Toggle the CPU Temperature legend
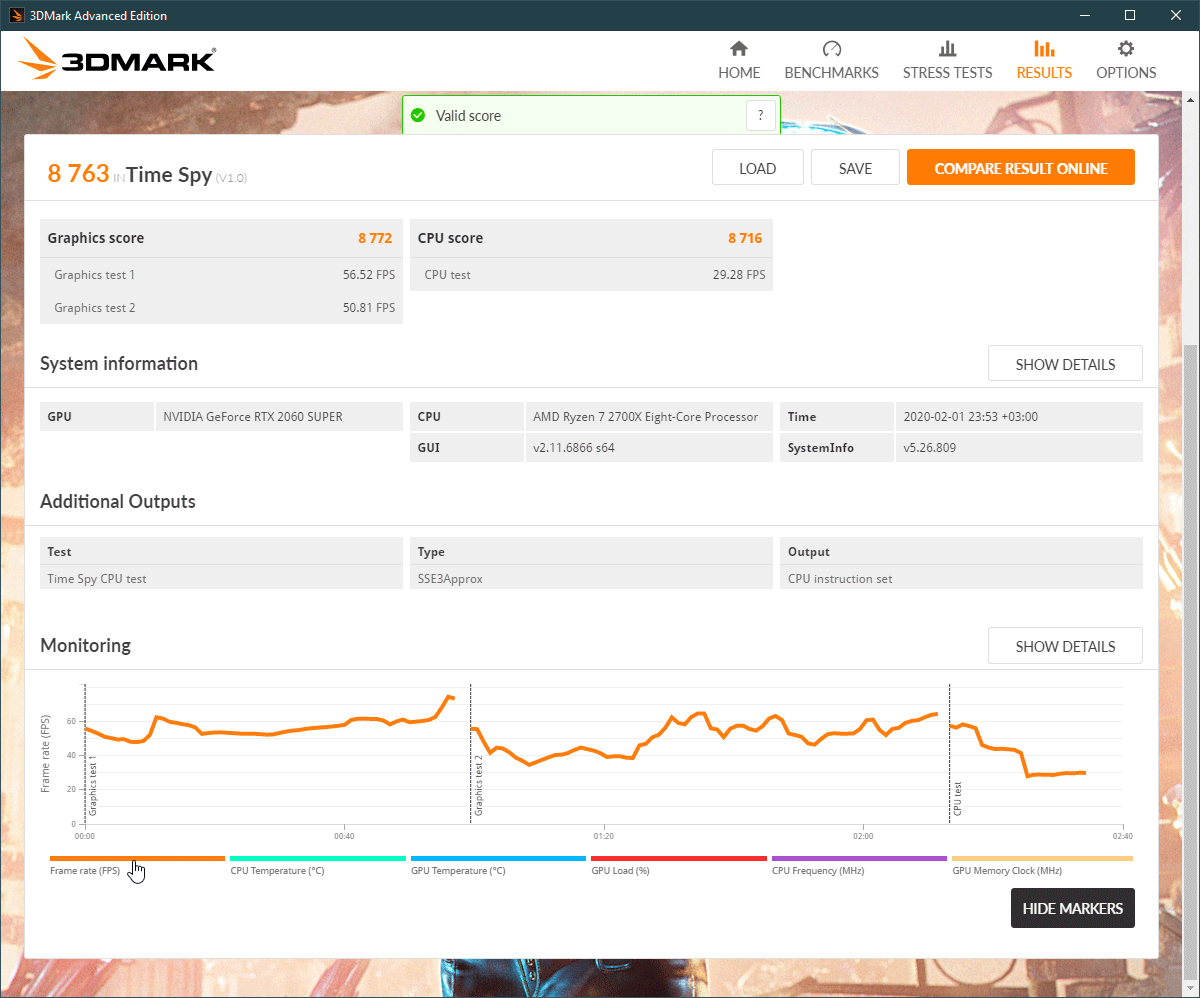The width and height of the screenshot is (1200, 998). coord(318,865)
